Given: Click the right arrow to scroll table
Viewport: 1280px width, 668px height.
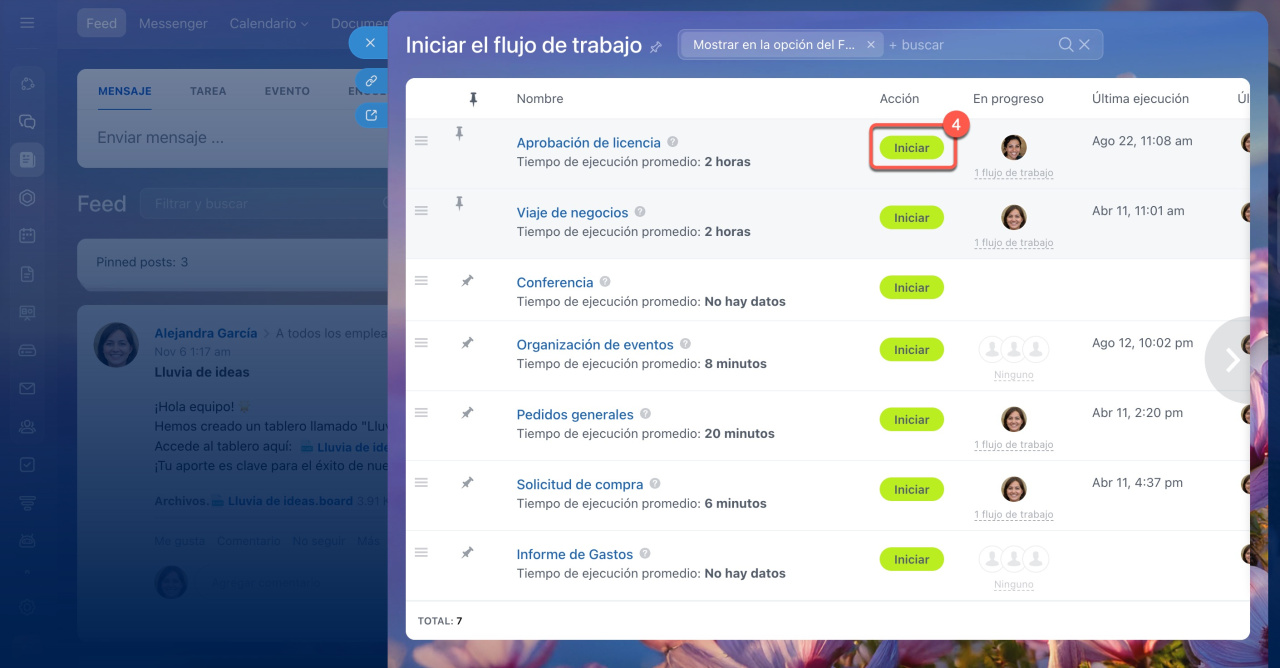Looking at the screenshot, I should pyautogui.click(x=1233, y=360).
